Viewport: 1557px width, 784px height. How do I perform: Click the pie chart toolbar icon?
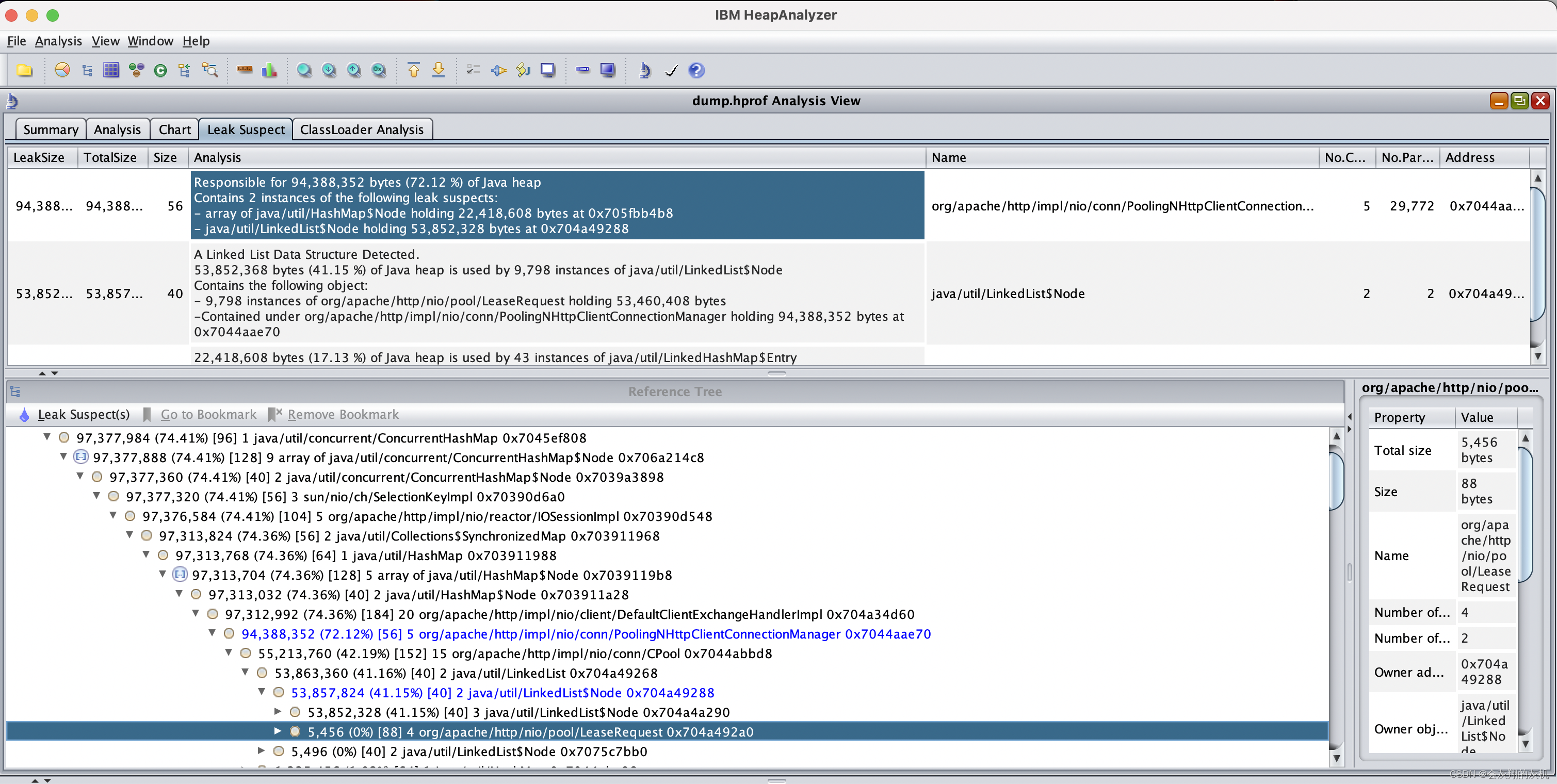pyautogui.click(x=62, y=70)
